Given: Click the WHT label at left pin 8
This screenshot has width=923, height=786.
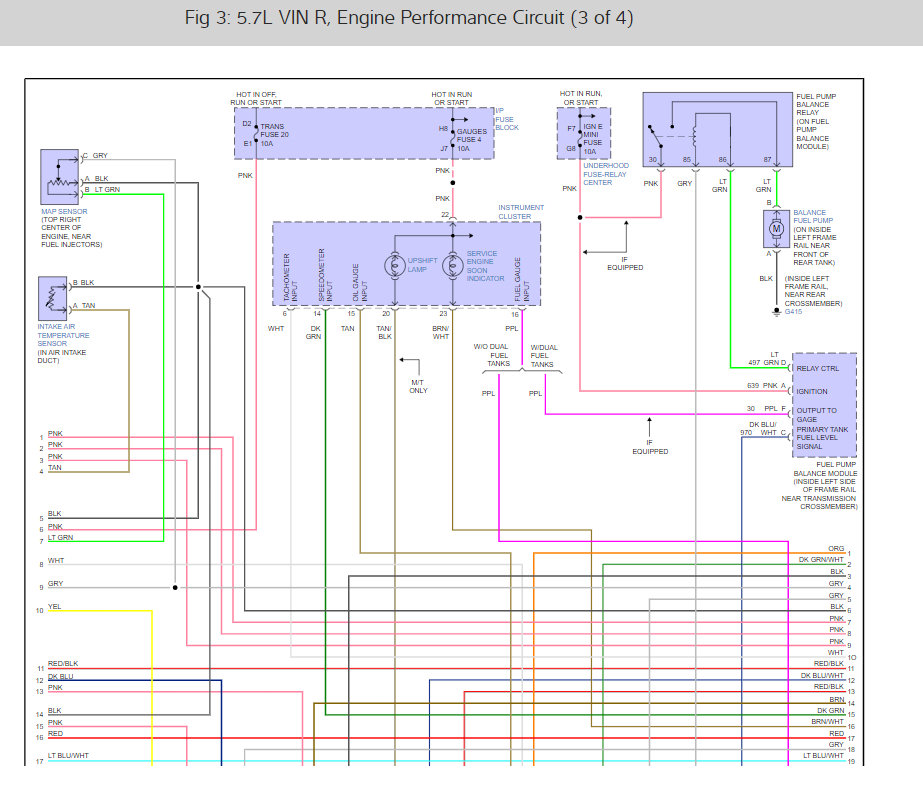Looking at the screenshot, I should (56, 561).
